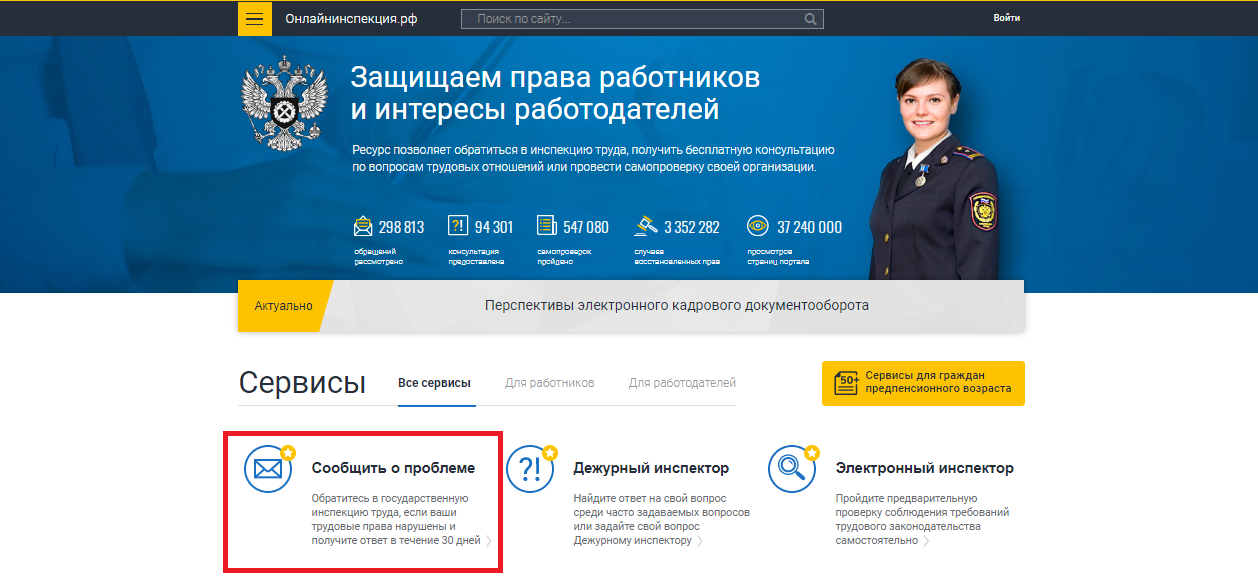
Task: Click the double-headed eagle emblem
Action: [x=285, y=104]
